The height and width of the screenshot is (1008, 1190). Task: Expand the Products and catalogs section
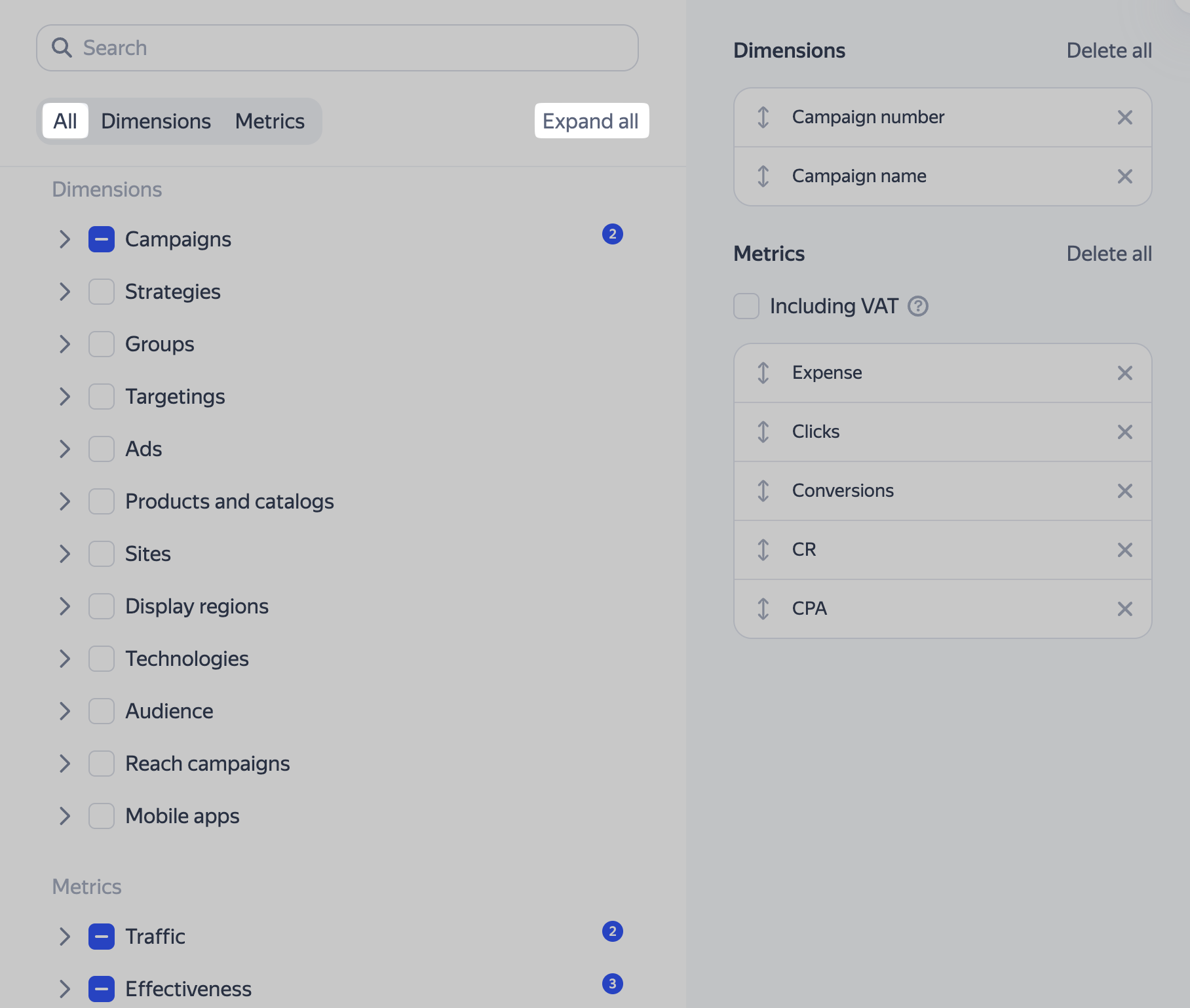(64, 501)
